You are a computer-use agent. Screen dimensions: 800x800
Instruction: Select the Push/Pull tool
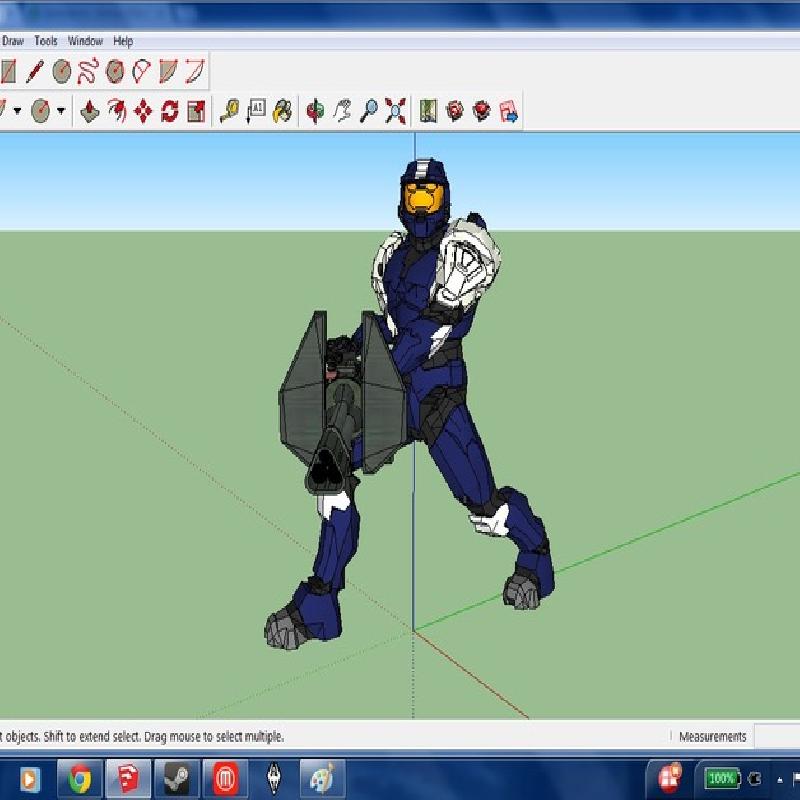[90, 111]
